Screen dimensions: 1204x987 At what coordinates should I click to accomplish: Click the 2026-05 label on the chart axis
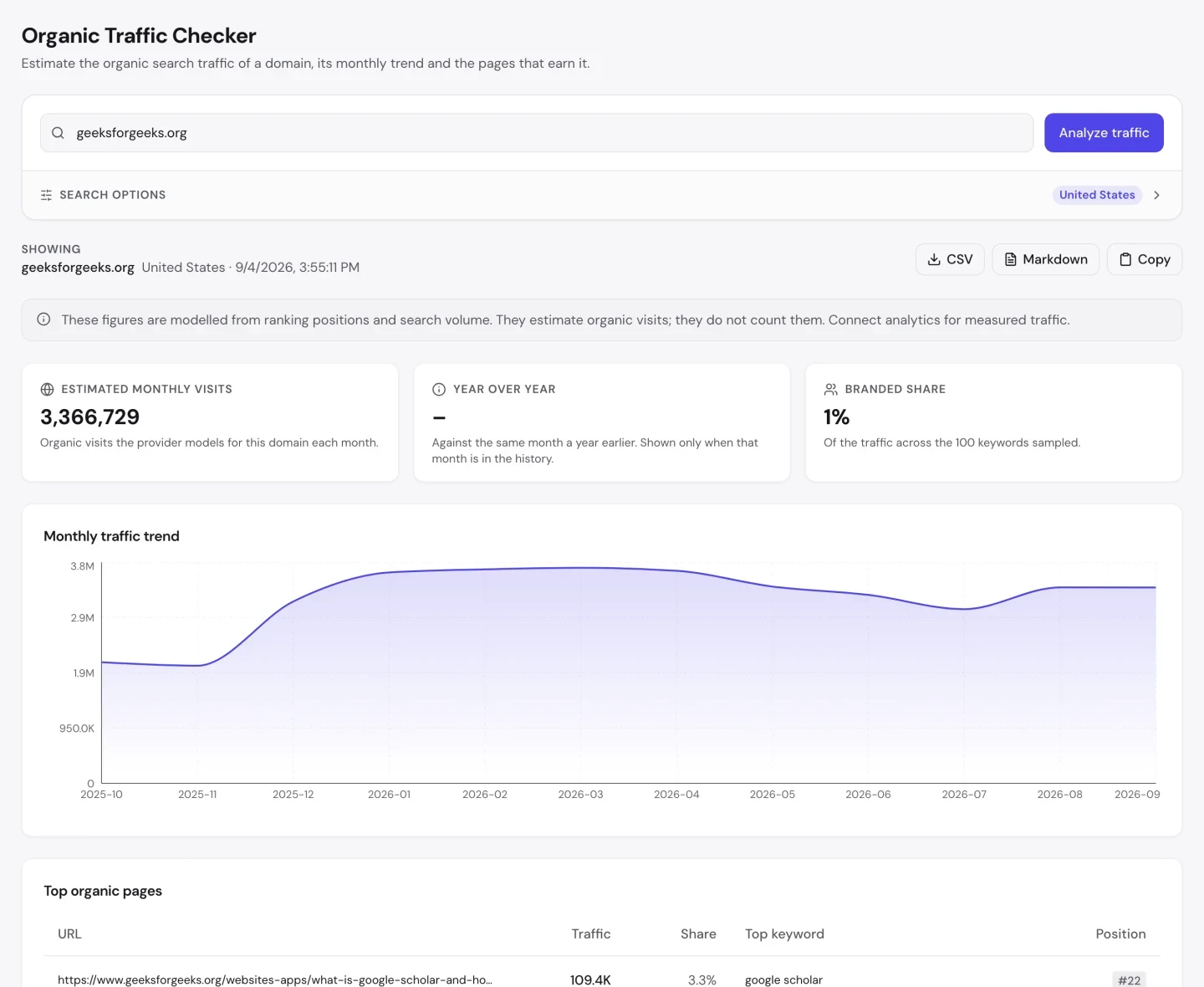(x=772, y=795)
